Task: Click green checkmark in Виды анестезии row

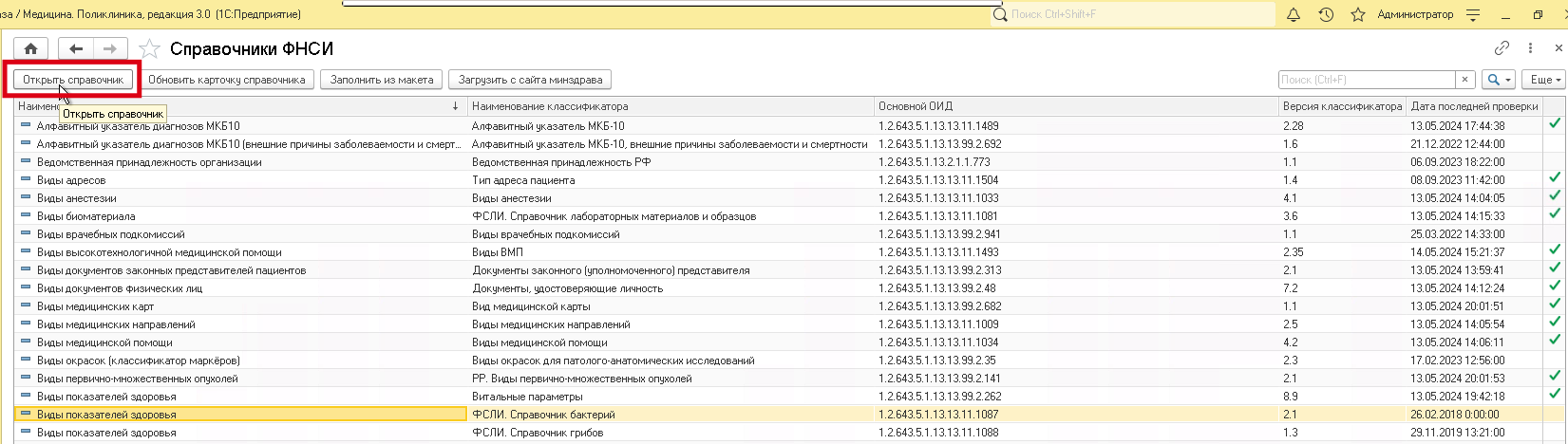Action: 1554,195
